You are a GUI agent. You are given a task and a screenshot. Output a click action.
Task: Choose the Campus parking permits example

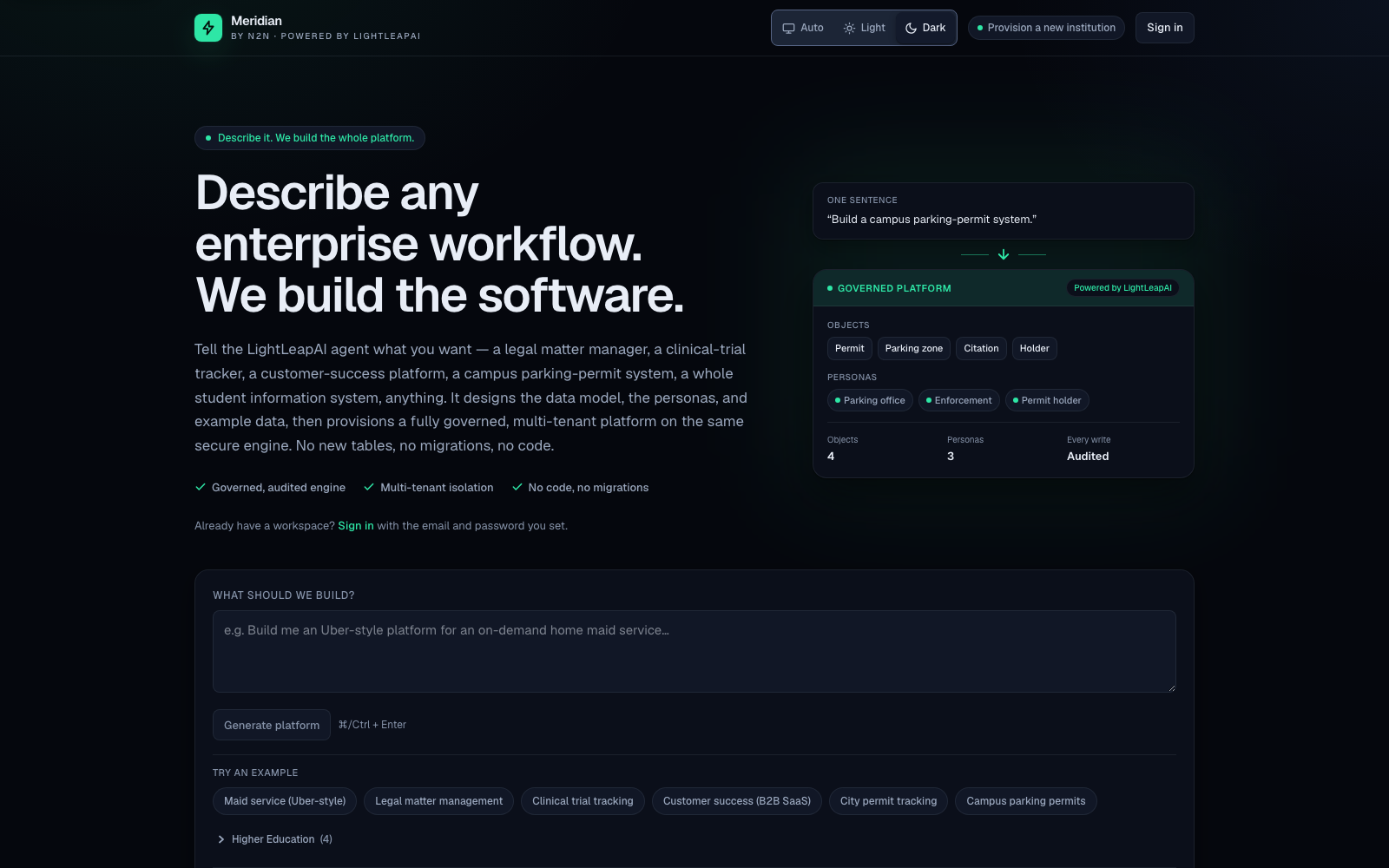(x=1026, y=801)
